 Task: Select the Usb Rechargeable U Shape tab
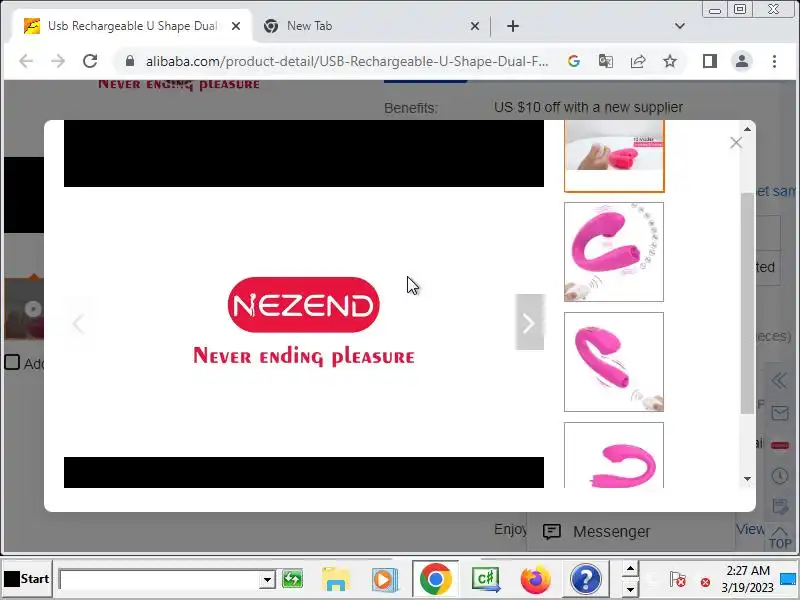click(x=133, y=26)
